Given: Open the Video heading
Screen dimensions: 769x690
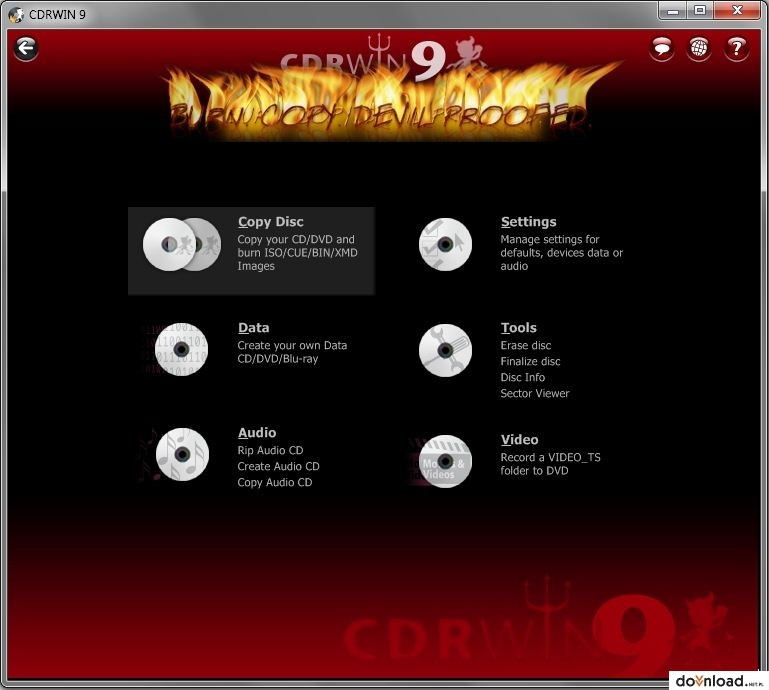Looking at the screenshot, I should click(519, 440).
